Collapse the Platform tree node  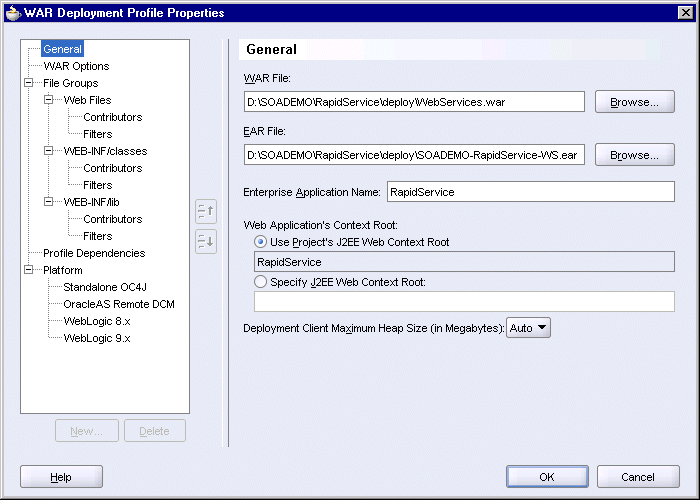click(x=29, y=270)
